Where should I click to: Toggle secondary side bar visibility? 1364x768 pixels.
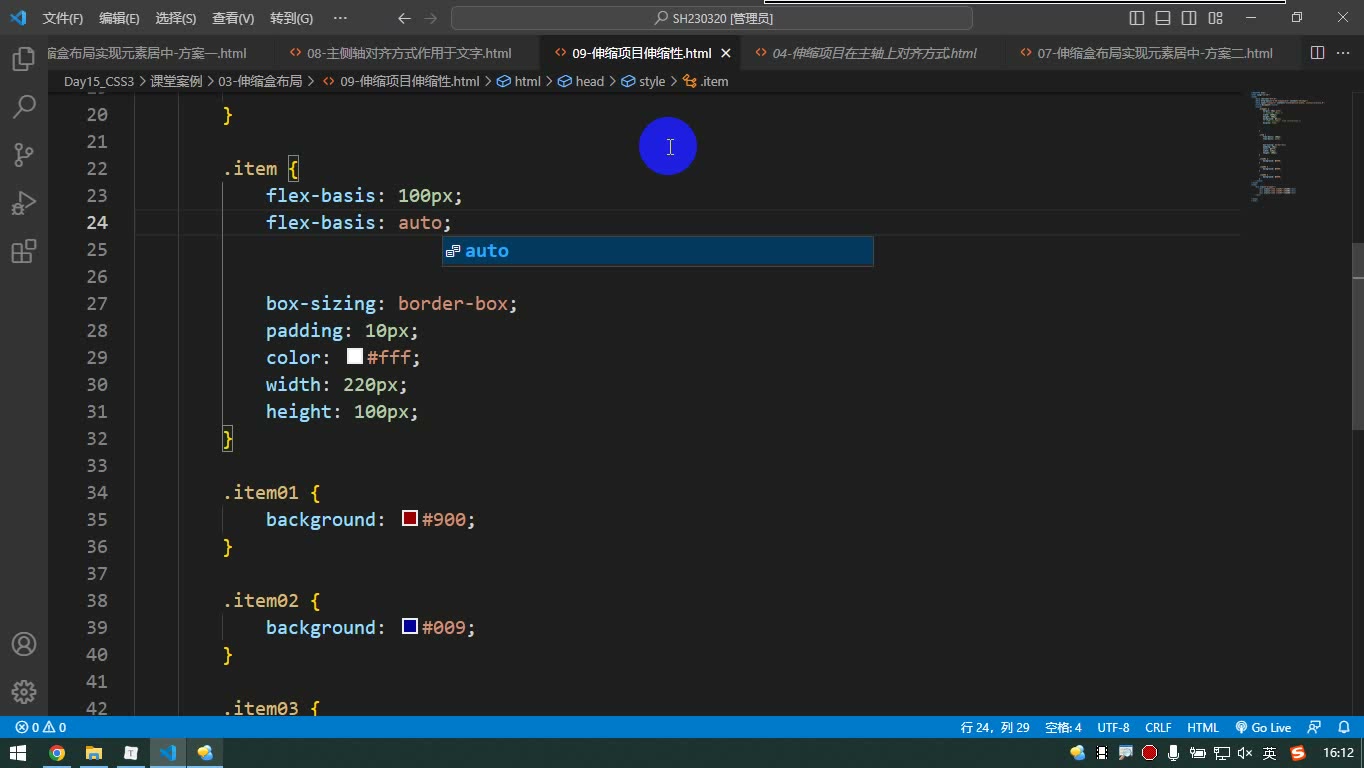pyautogui.click(x=1189, y=18)
